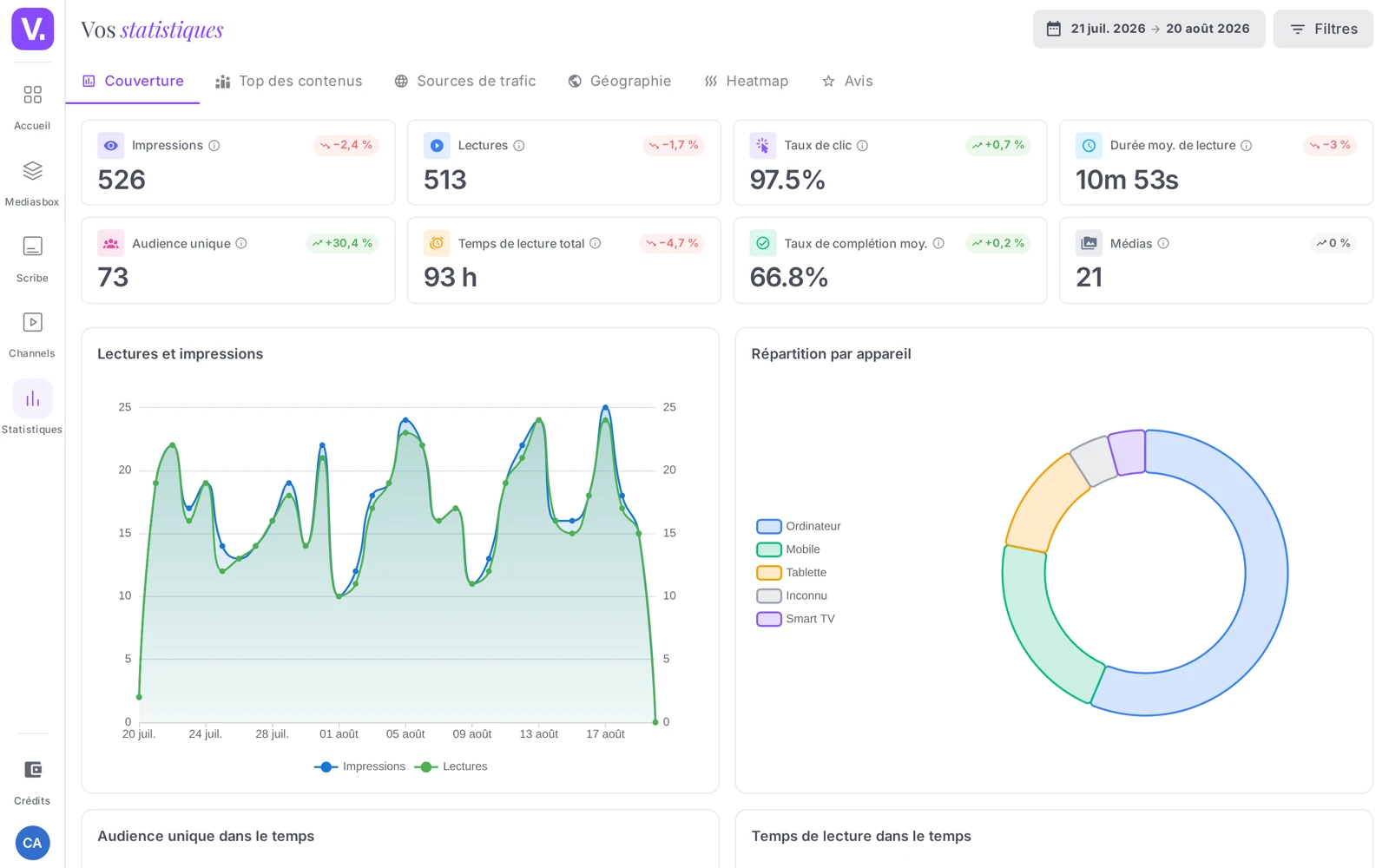Click the 10m 53s duration value
The width and height of the screenshot is (1389, 868).
coord(1127,180)
